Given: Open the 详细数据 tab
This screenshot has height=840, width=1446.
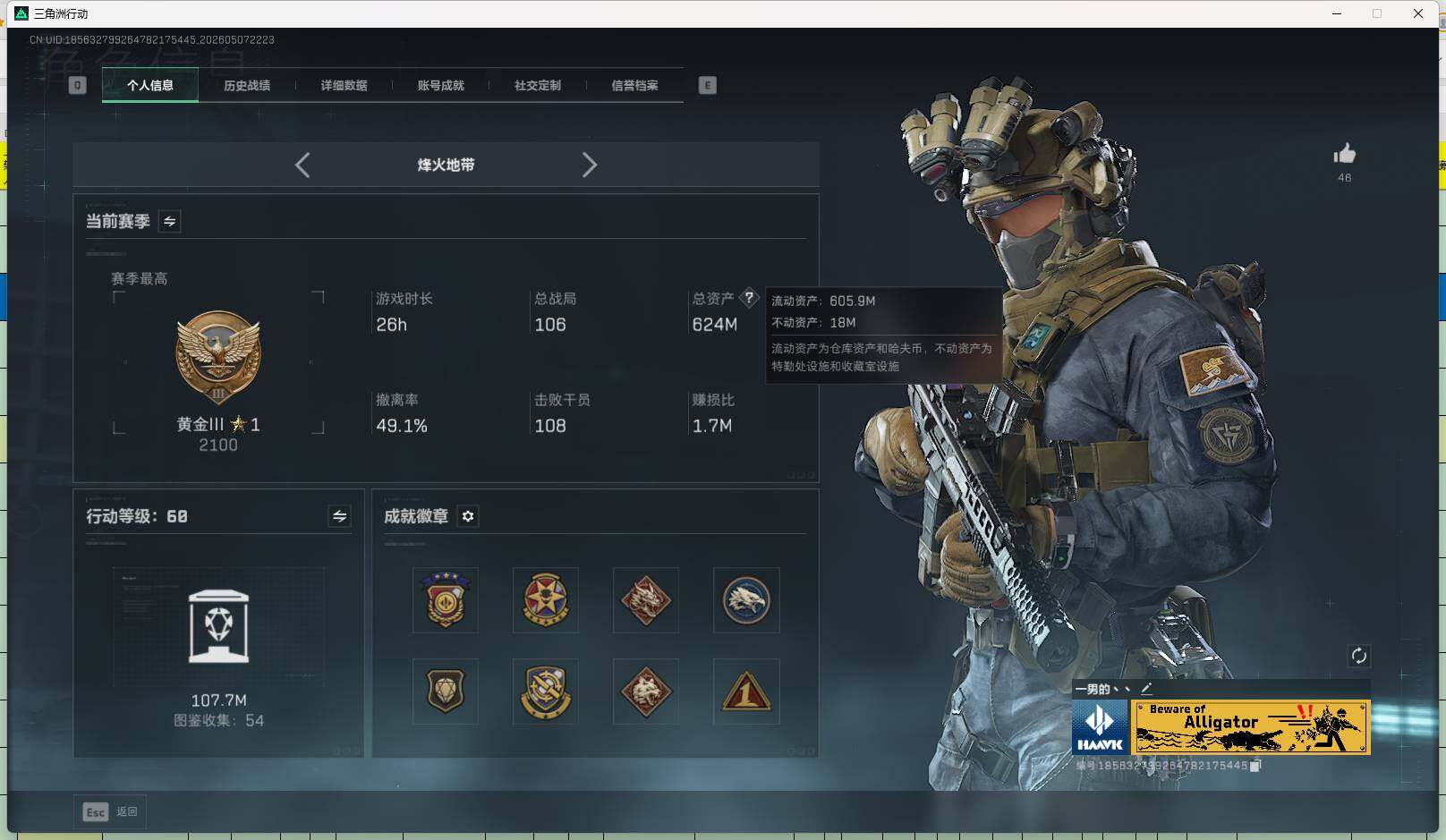Looking at the screenshot, I should [344, 86].
